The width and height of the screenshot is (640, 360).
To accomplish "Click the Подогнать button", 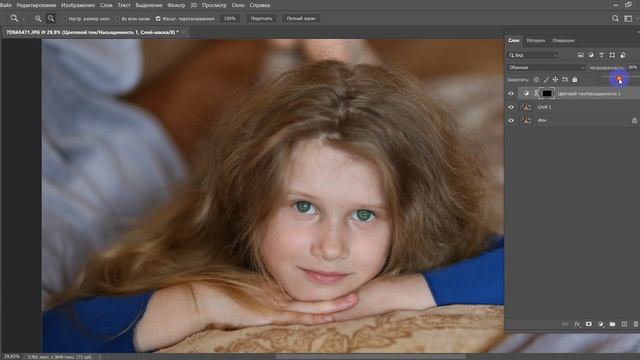I will click(x=261, y=18).
